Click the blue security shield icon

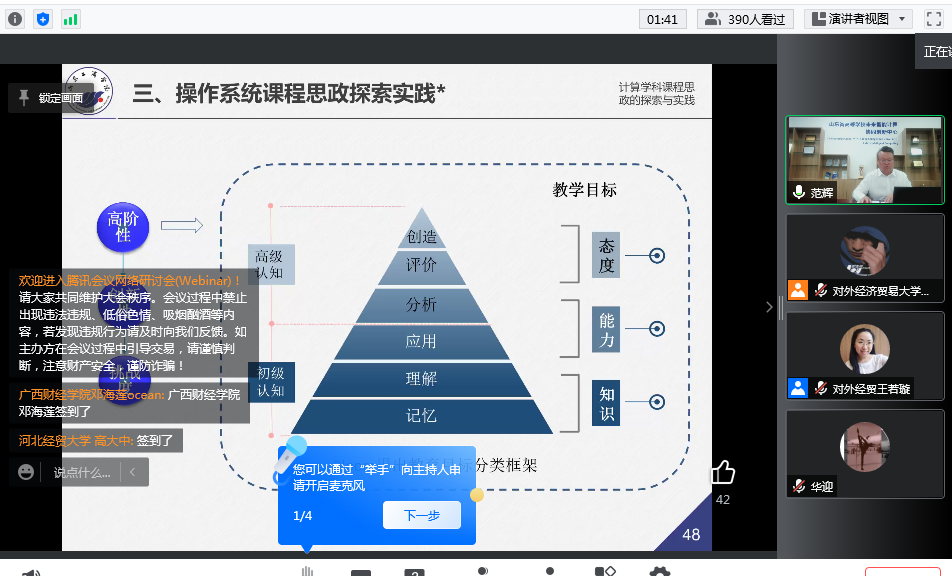click(43, 18)
